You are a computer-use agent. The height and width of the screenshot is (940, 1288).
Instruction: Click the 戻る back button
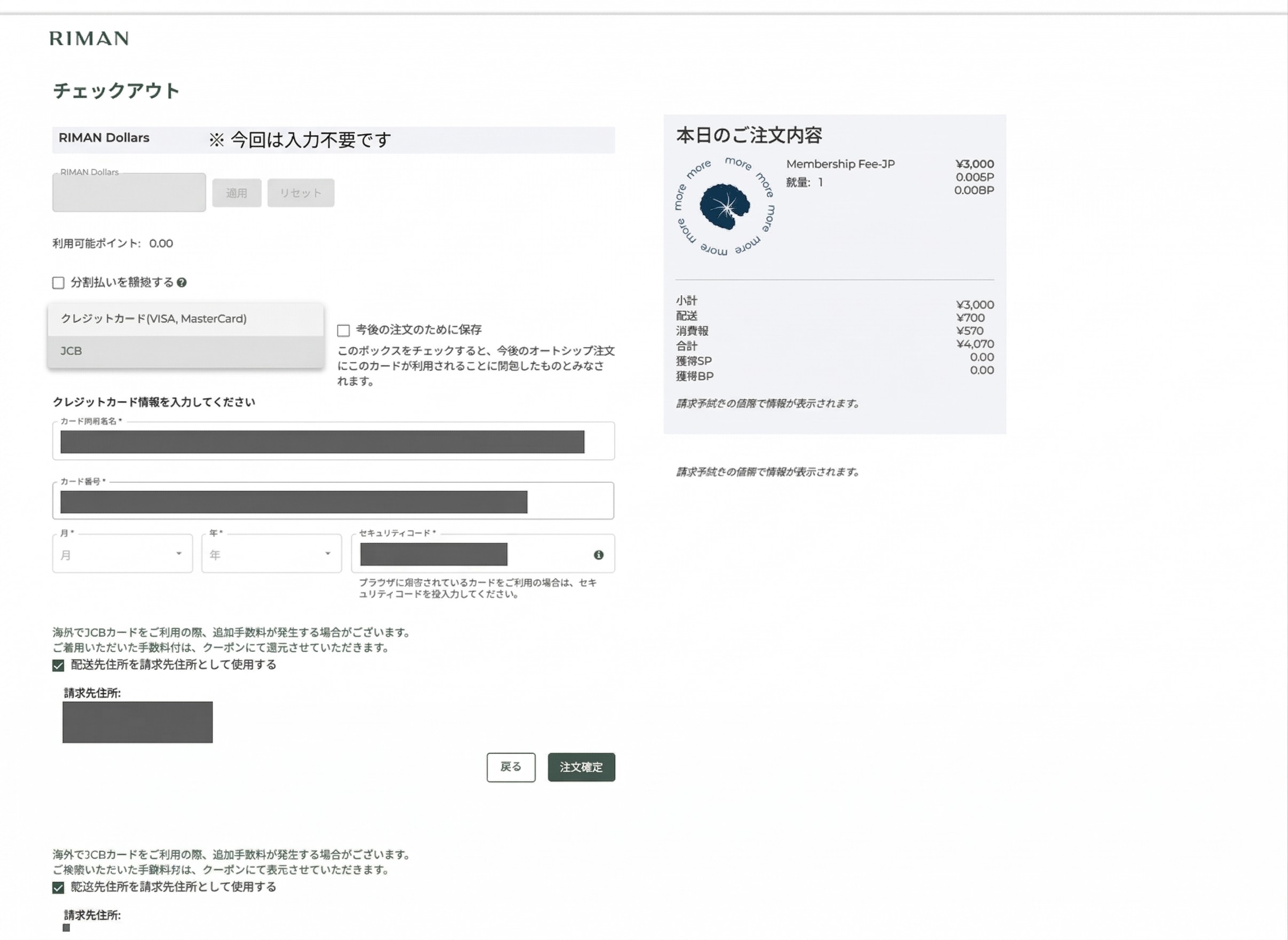511,767
